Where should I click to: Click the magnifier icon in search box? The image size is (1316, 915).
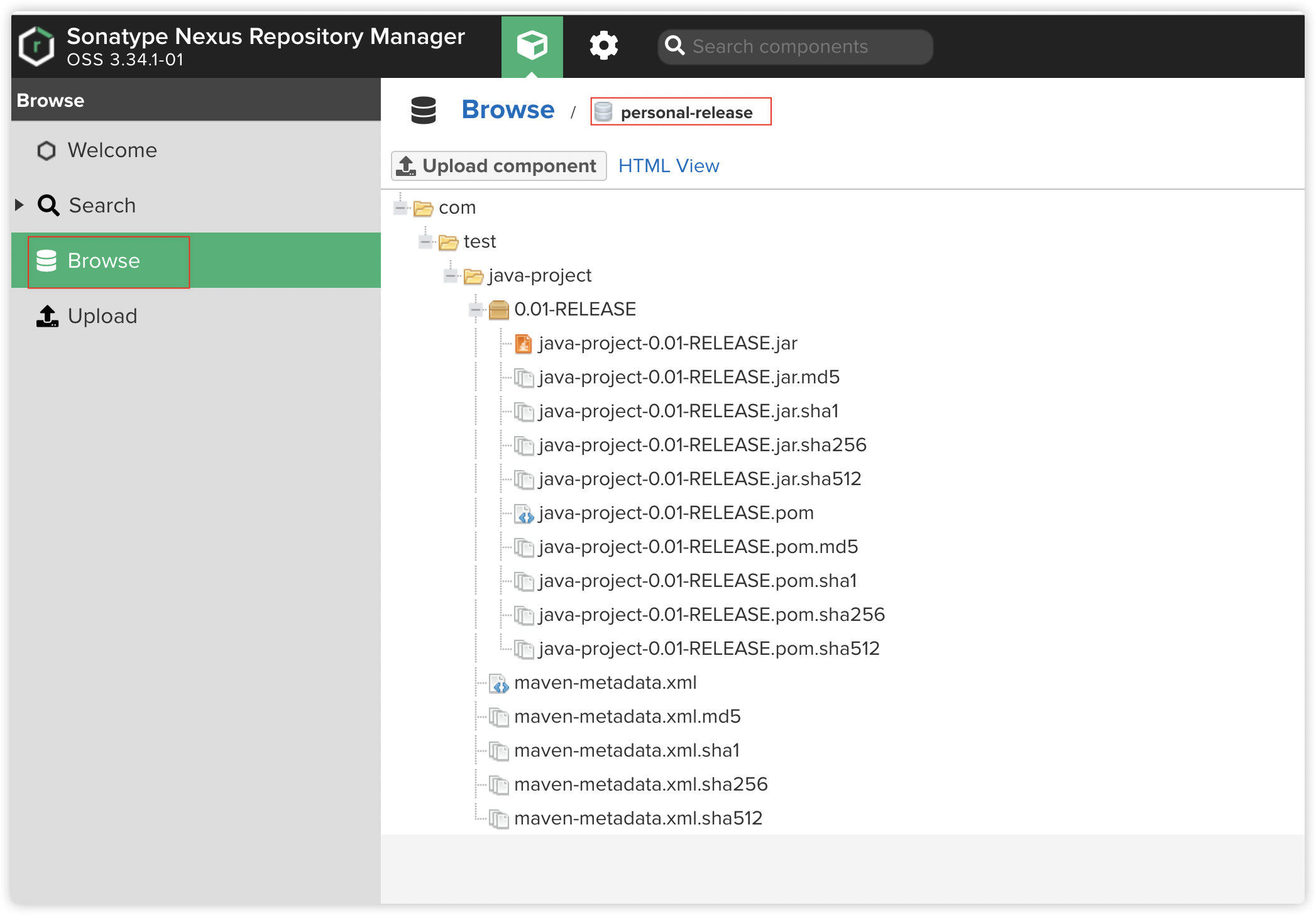[x=674, y=46]
